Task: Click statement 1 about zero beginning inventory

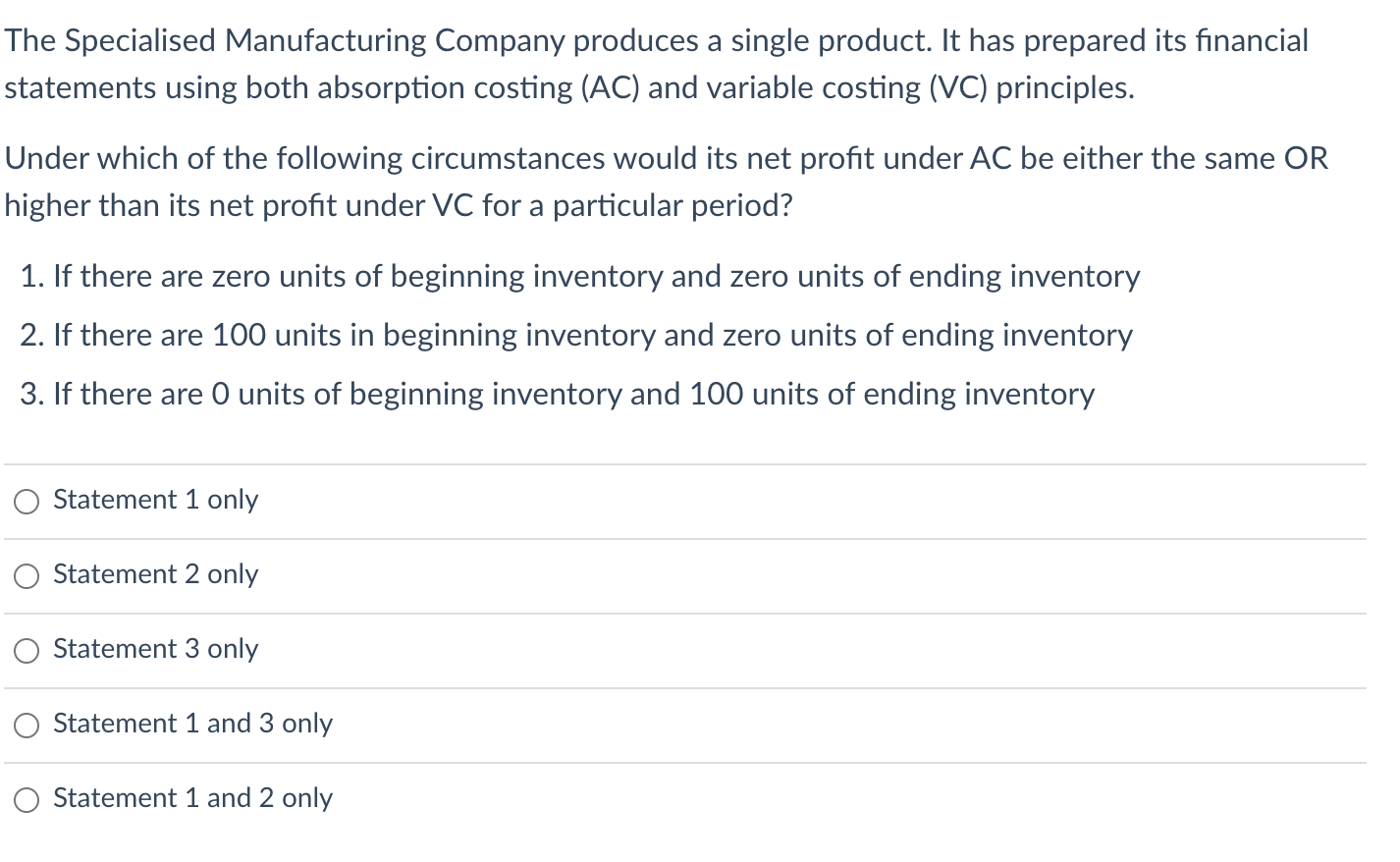Action: tap(580, 277)
